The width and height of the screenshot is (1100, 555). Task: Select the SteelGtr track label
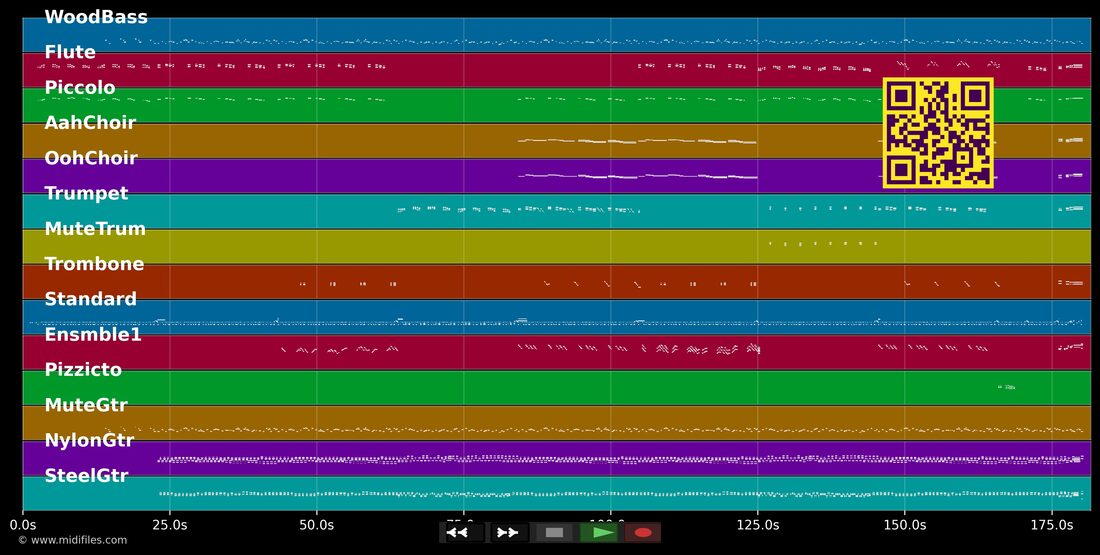click(x=86, y=476)
